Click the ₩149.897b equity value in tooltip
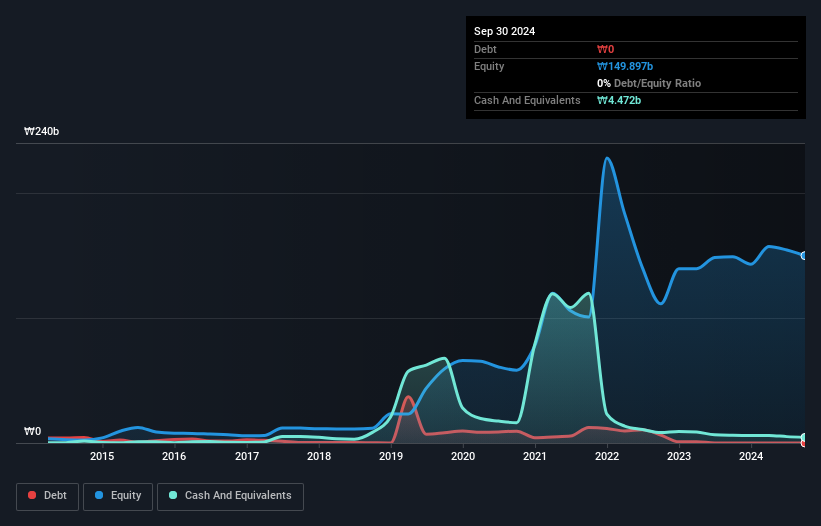Image resolution: width=821 pixels, height=526 pixels. tap(625, 66)
